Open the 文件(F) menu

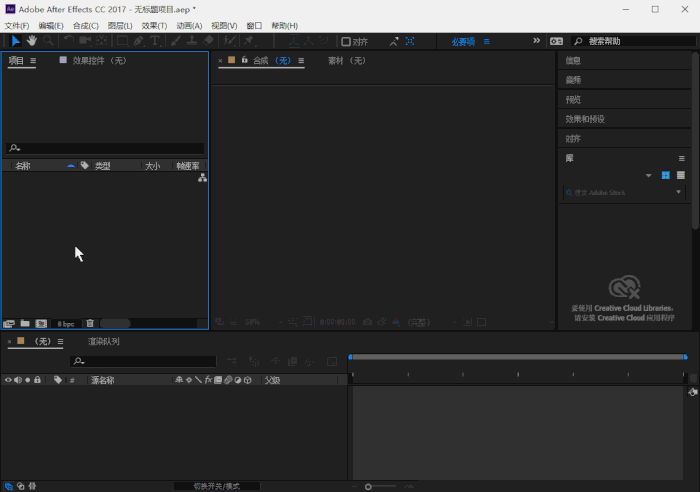click(x=17, y=25)
